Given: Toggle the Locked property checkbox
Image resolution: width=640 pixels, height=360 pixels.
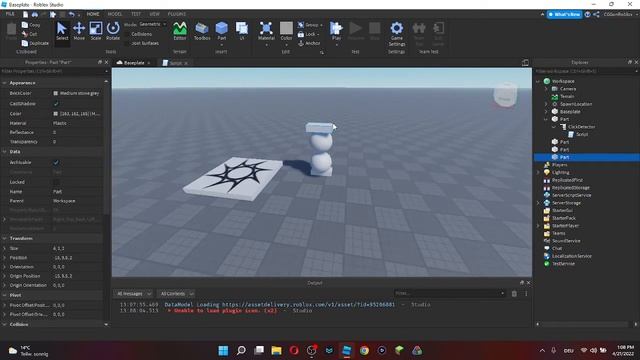Looking at the screenshot, I should [x=56, y=182].
